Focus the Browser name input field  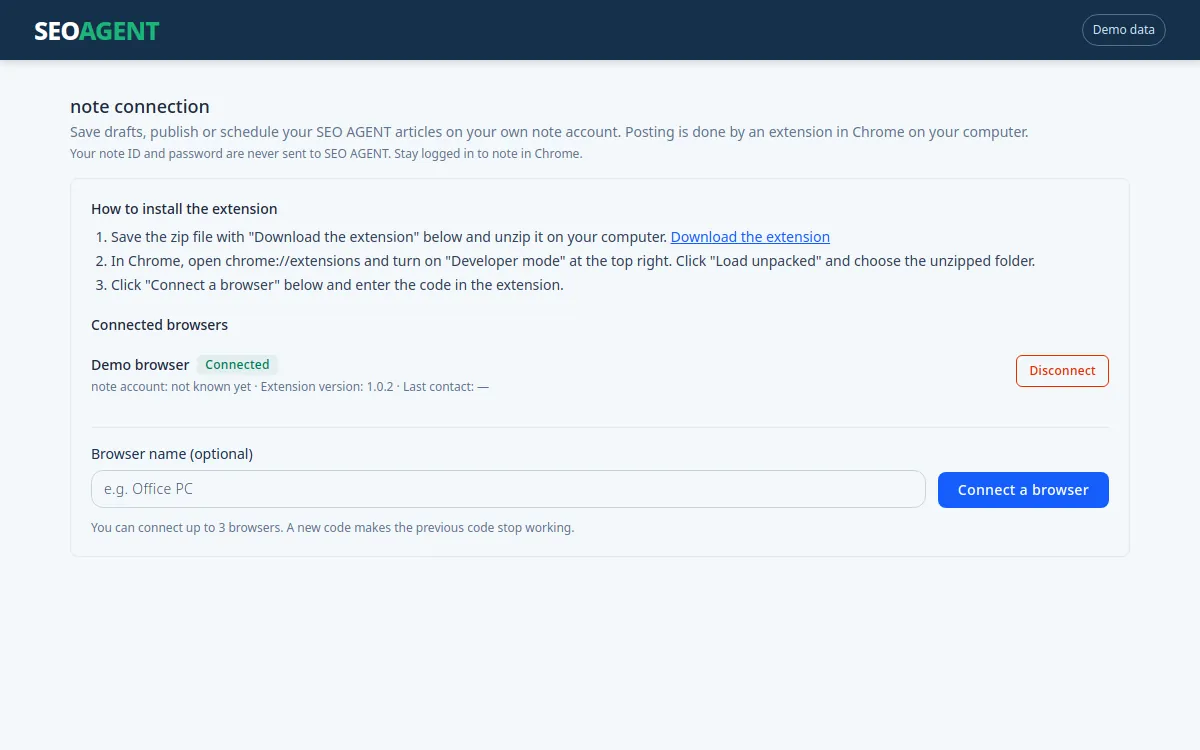point(508,489)
